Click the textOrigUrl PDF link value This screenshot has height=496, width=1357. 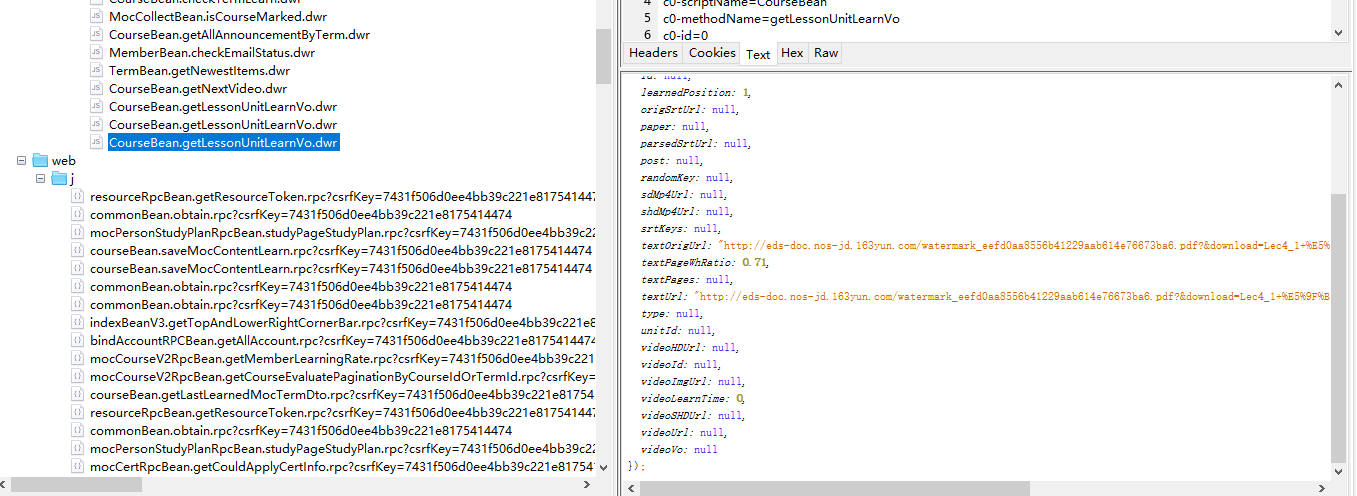1024,245
